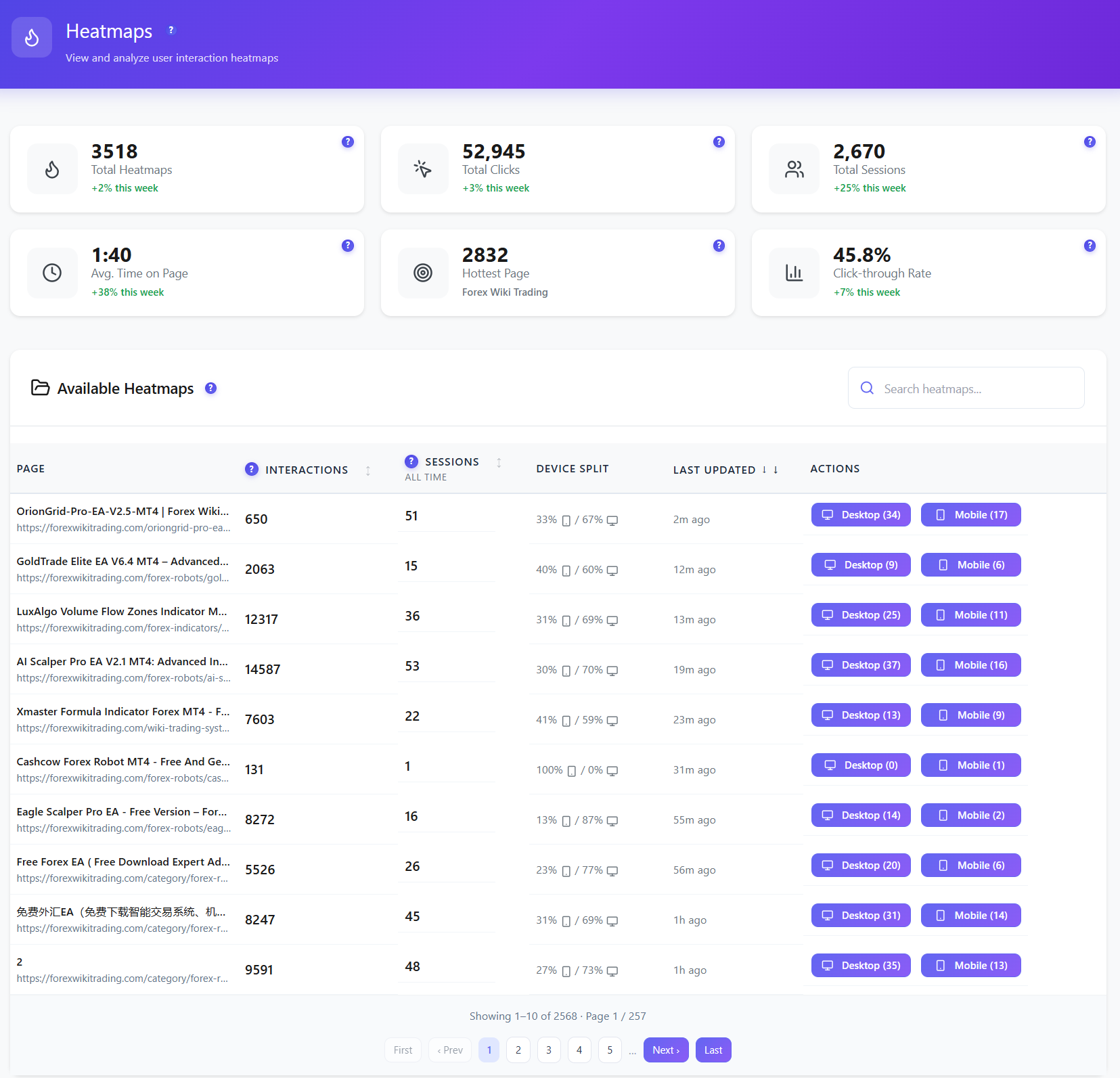This screenshot has width=1120, height=1078.
Task: Click the flame icon in the header
Action: click(32, 37)
